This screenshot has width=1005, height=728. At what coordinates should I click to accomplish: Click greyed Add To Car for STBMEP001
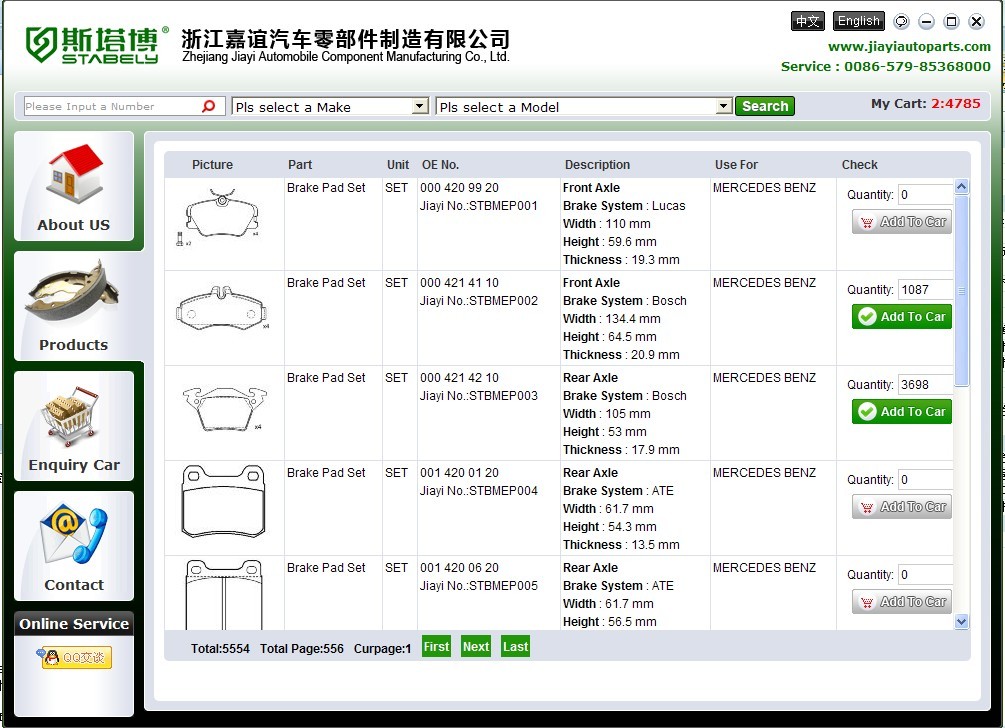[x=902, y=222]
